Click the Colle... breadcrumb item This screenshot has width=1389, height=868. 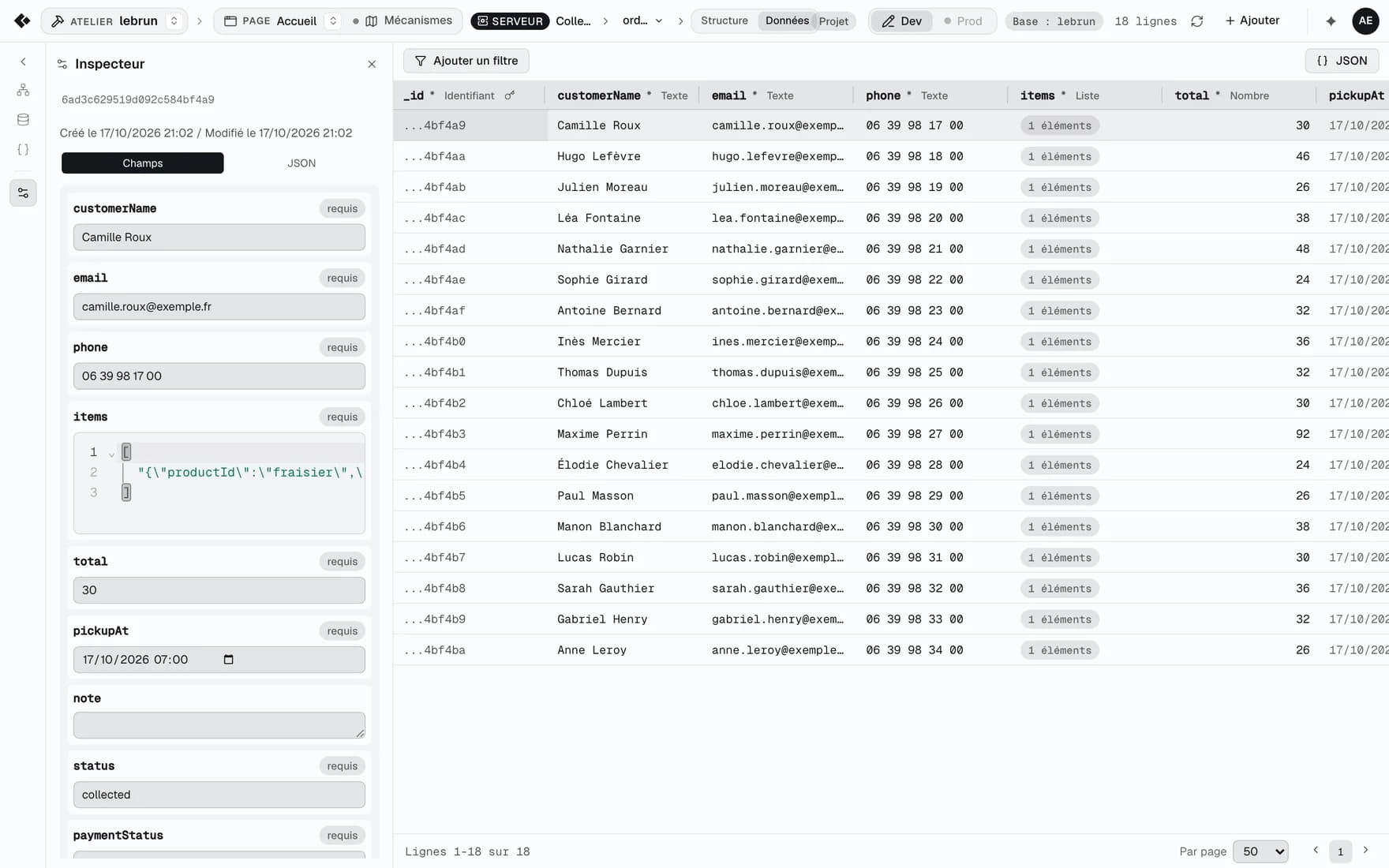click(573, 21)
